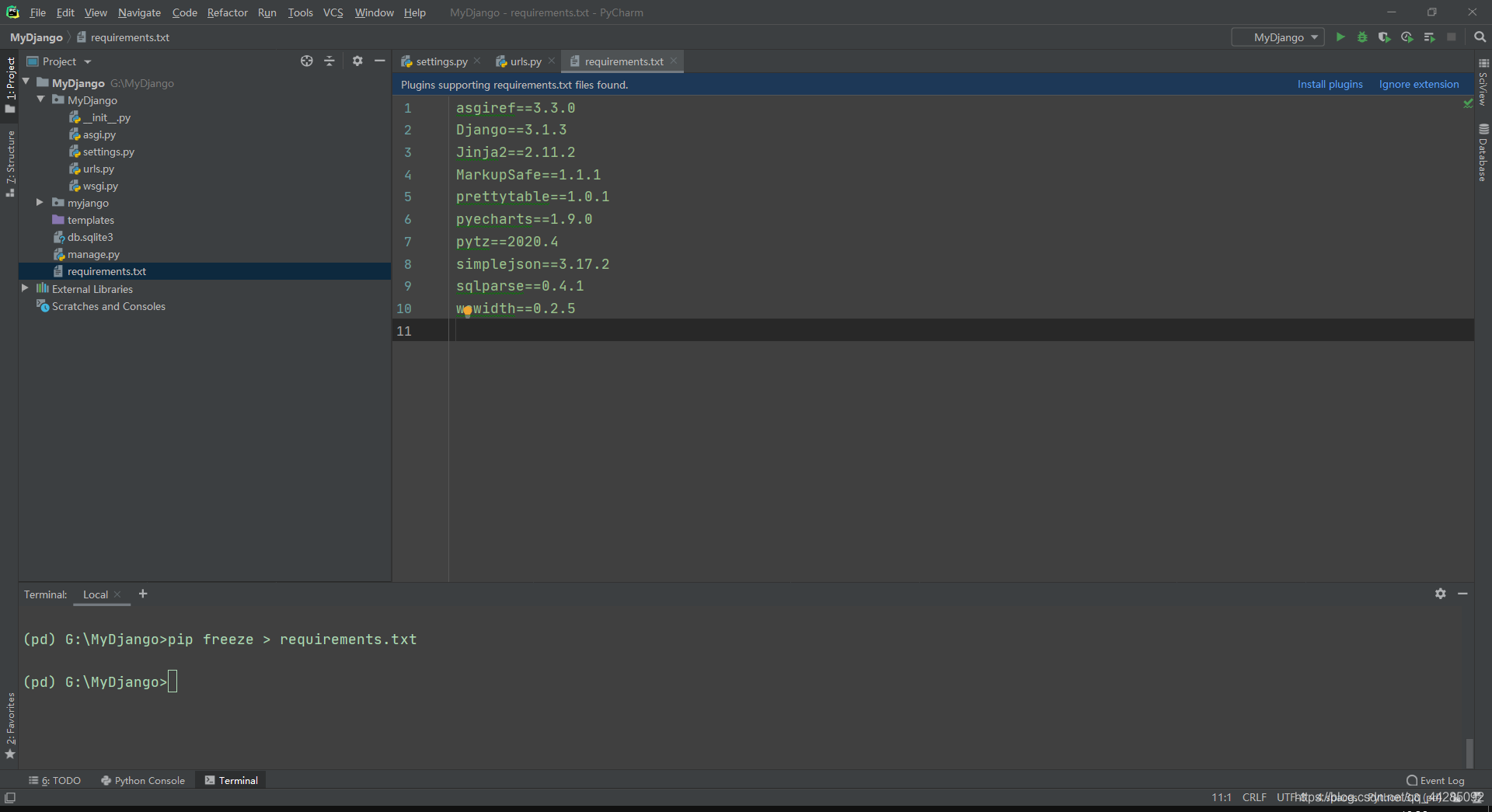Click the 11:1 cursor position indicator
This screenshot has width=1492, height=812.
click(x=1221, y=797)
